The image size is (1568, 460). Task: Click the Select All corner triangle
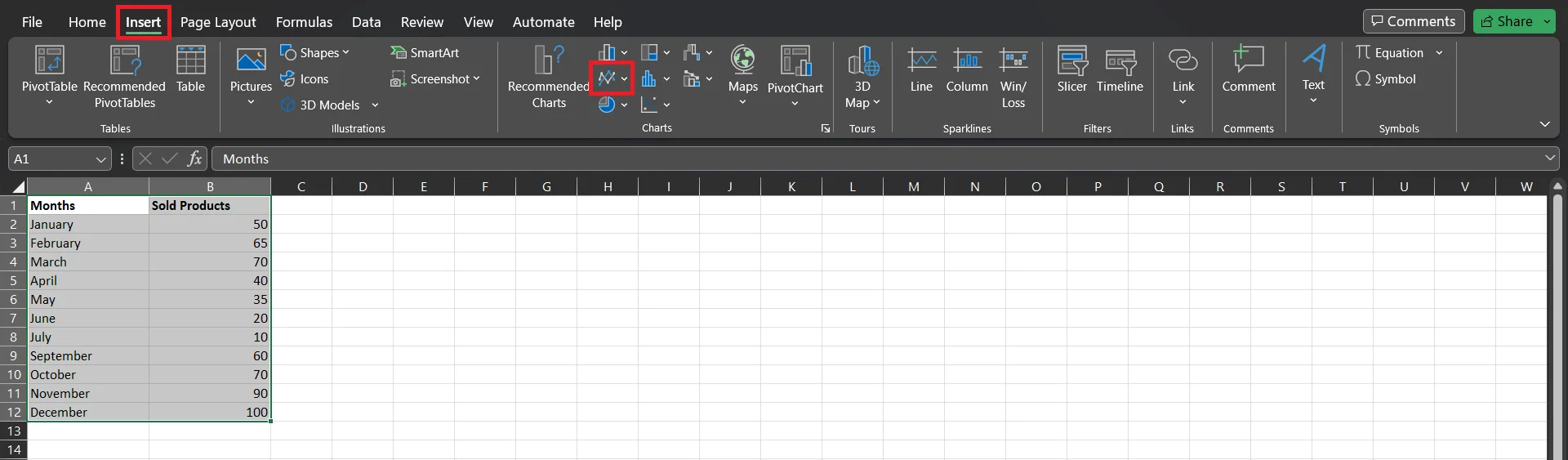18,187
